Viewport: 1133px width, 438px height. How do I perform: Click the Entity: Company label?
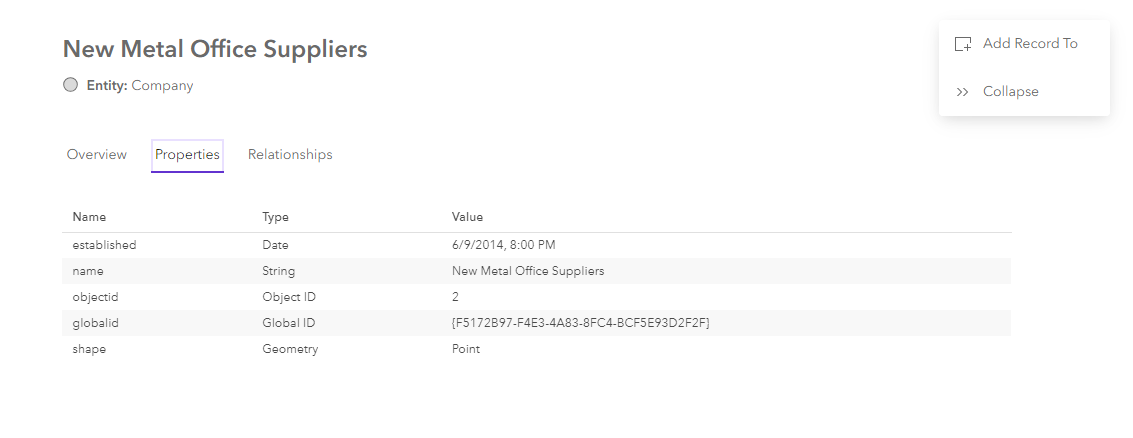pyautogui.click(x=140, y=86)
